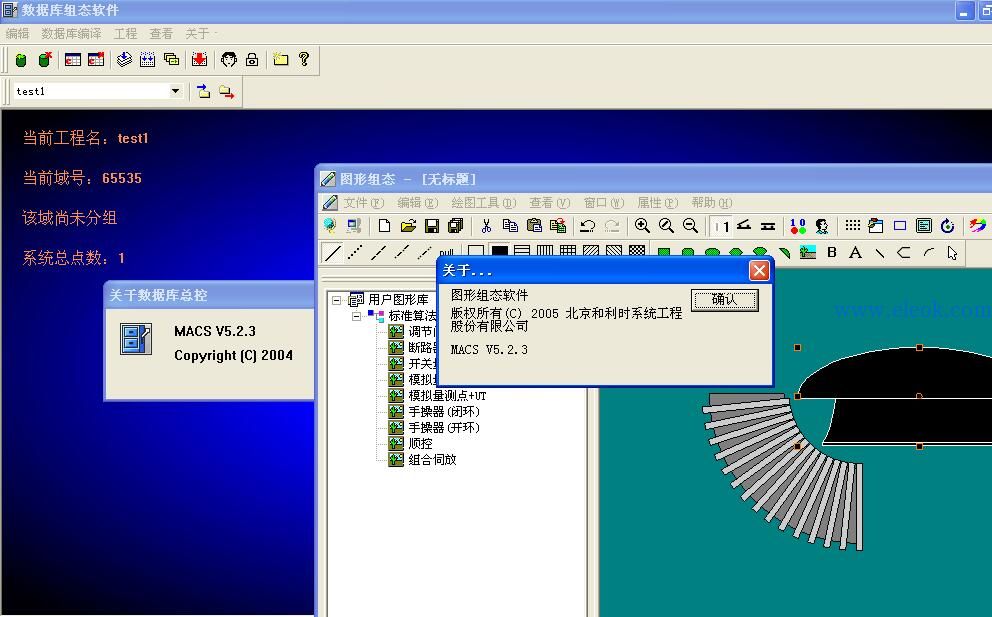Viewport: 992px width, 617px height.
Task: Toggle the dotted grid display icon
Action: (852, 226)
